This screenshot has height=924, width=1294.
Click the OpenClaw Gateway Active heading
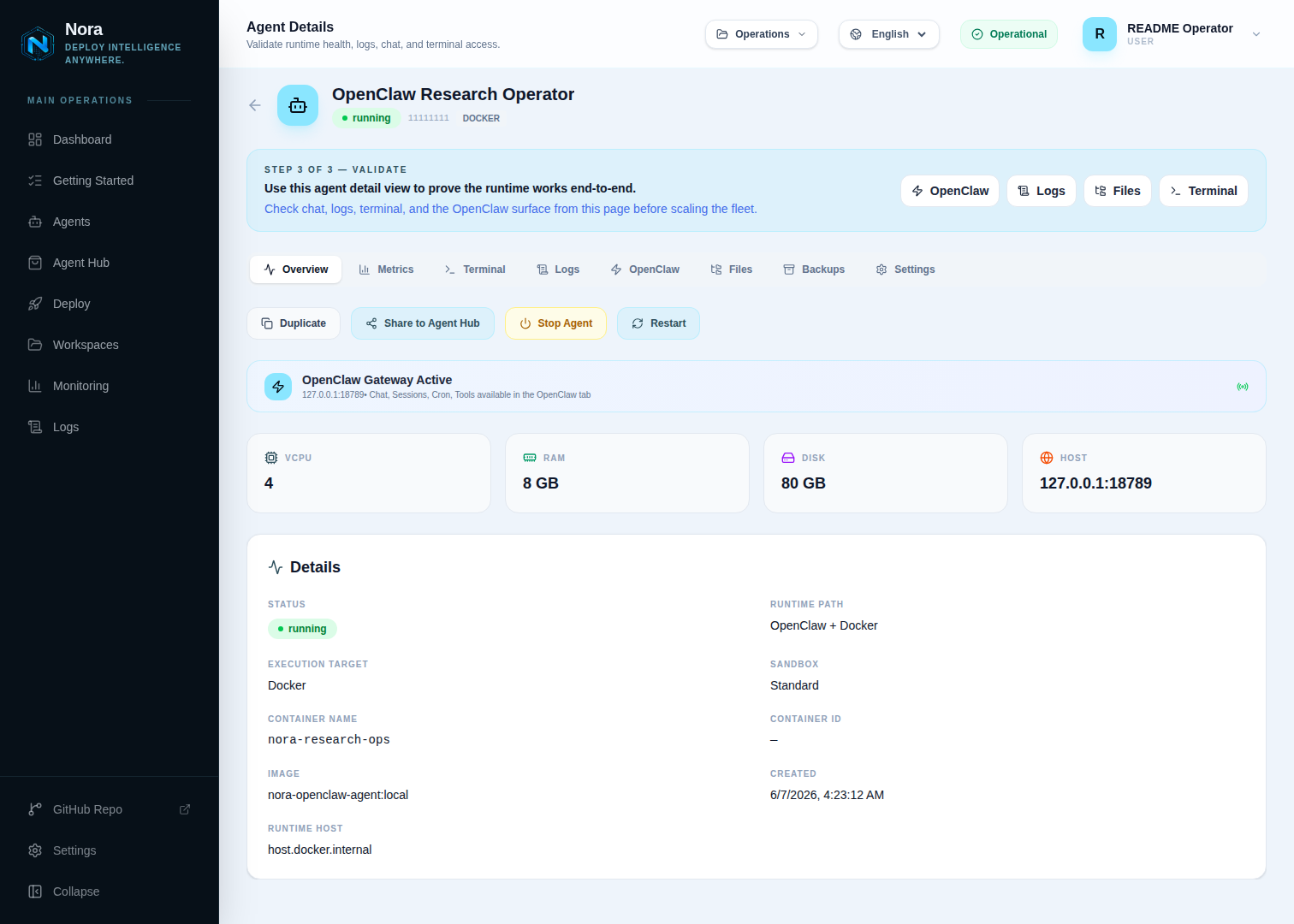377,380
